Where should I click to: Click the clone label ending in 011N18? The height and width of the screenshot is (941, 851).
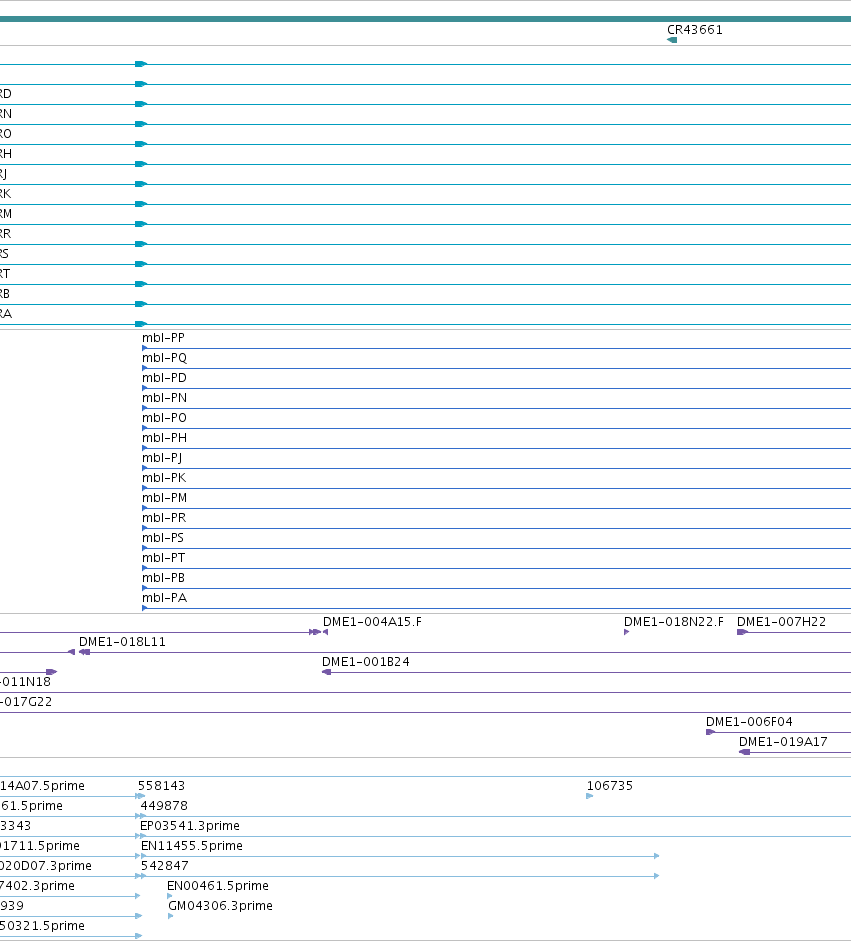pyautogui.click(x=25, y=682)
